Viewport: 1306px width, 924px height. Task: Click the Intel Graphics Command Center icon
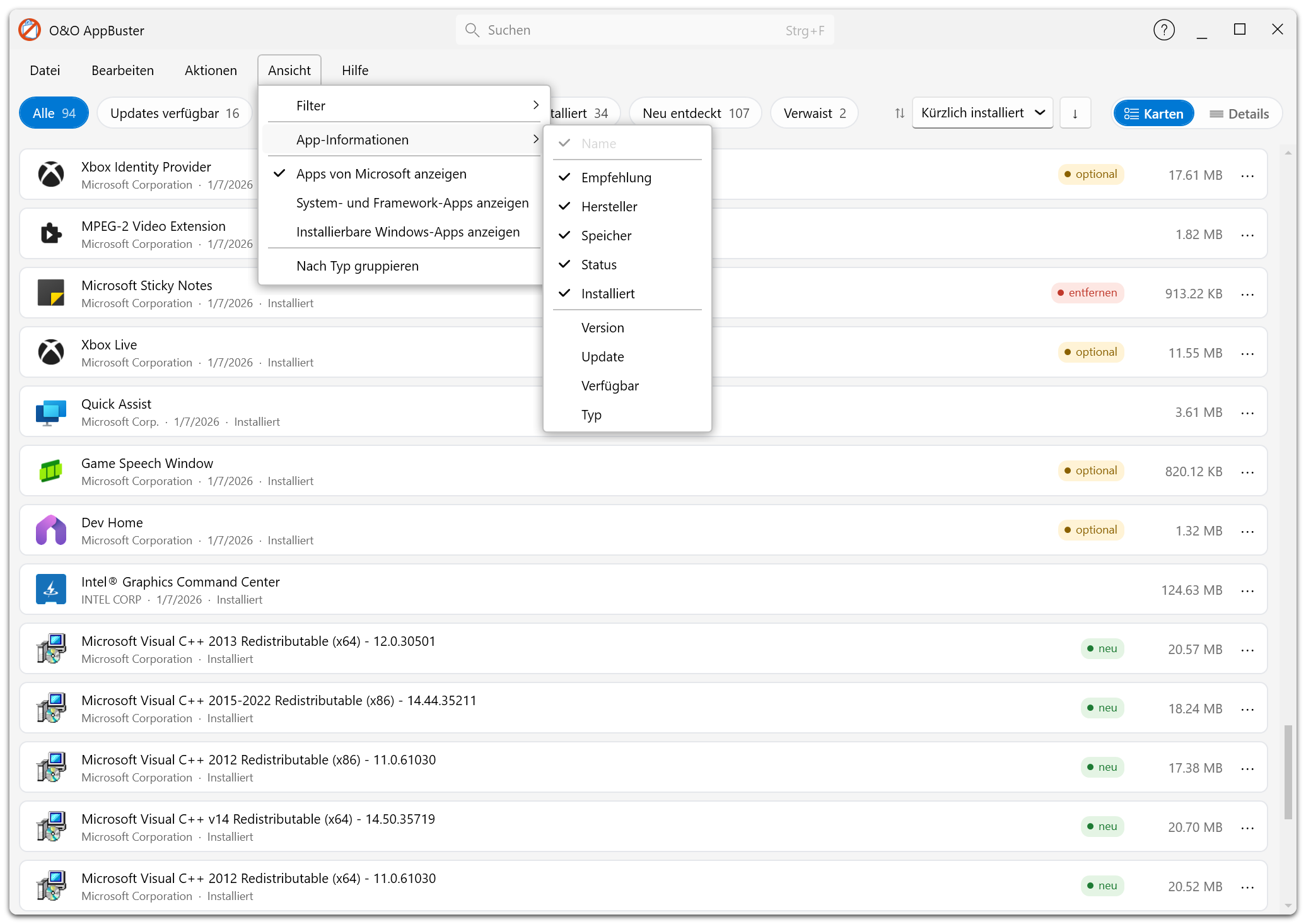click(51, 590)
